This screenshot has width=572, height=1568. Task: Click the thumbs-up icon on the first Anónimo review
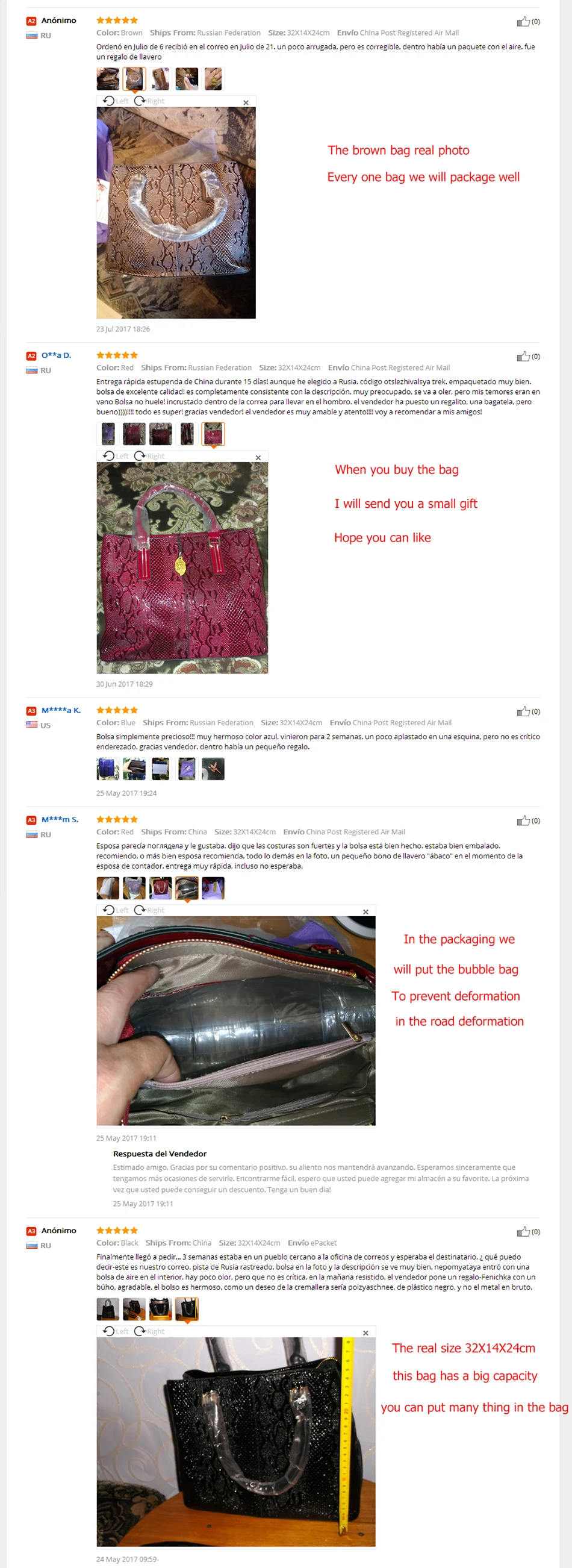tap(523, 22)
